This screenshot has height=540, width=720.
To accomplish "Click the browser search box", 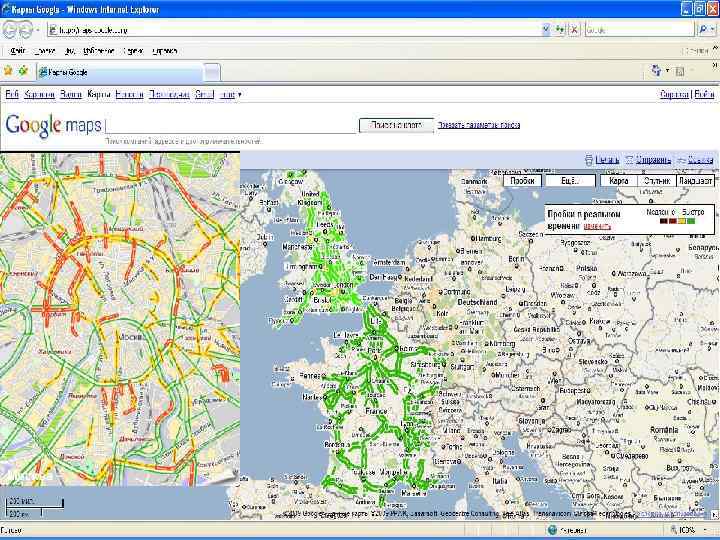I will click(x=639, y=30).
